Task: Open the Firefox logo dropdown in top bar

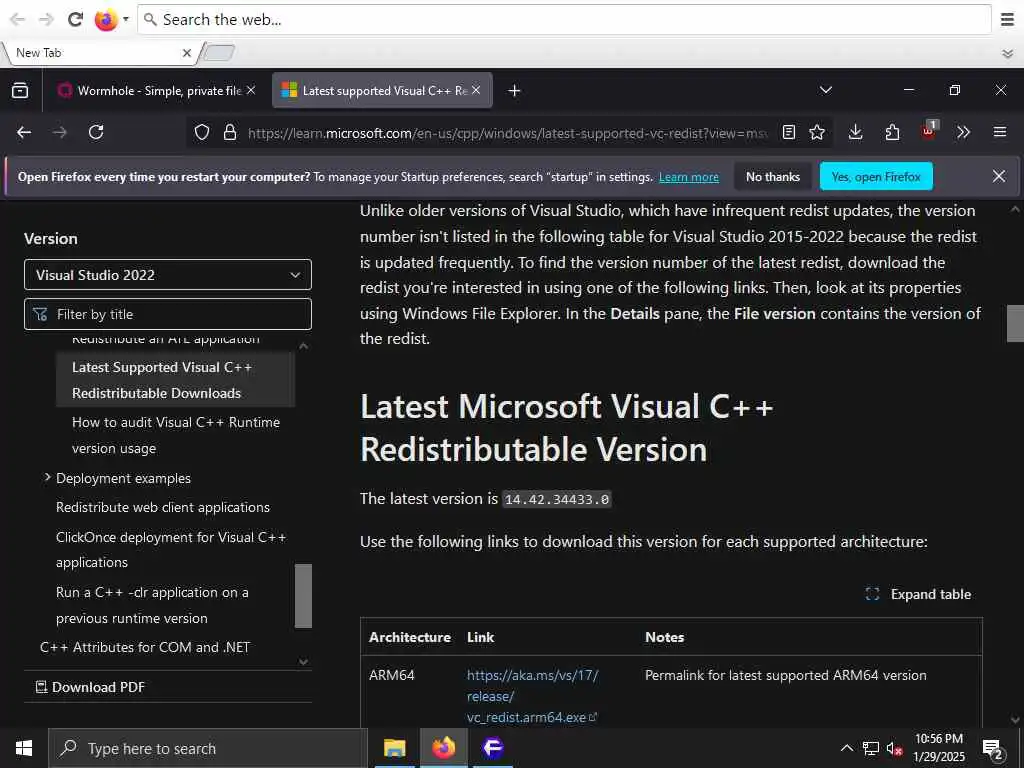Action: (111, 20)
